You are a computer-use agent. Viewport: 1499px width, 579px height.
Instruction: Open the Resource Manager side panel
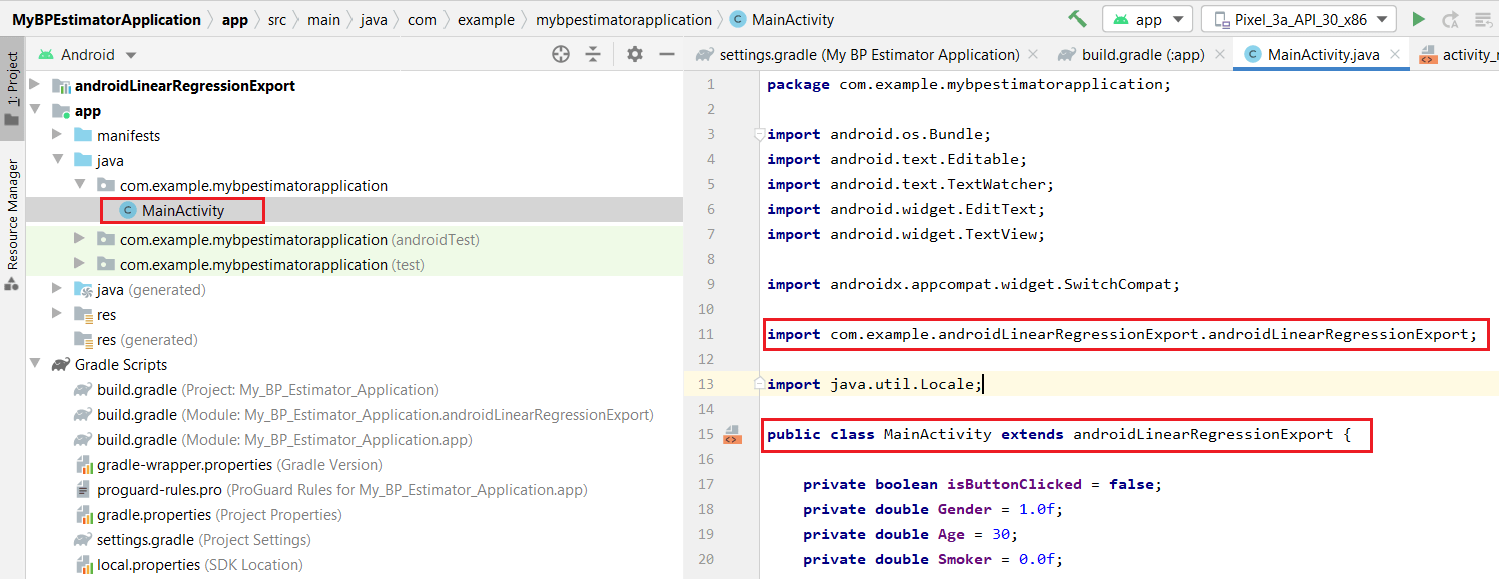(x=12, y=214)
